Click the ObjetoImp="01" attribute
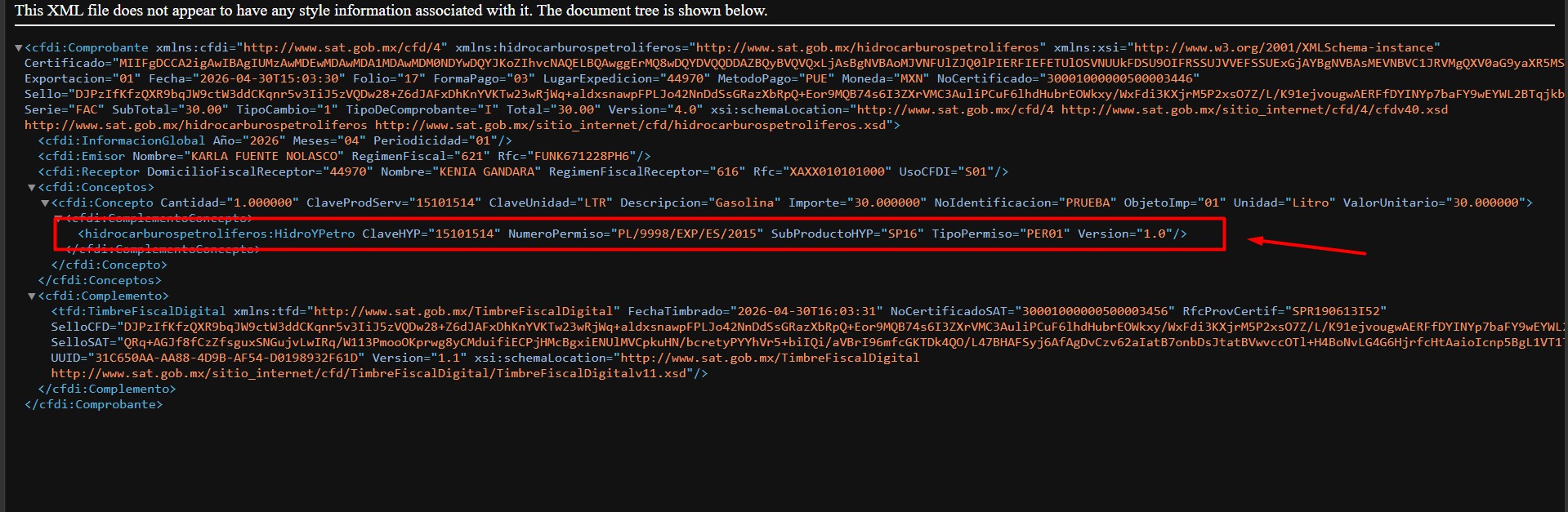The width and height of the screenshot is (1568, 512). tap(1174, 203)
